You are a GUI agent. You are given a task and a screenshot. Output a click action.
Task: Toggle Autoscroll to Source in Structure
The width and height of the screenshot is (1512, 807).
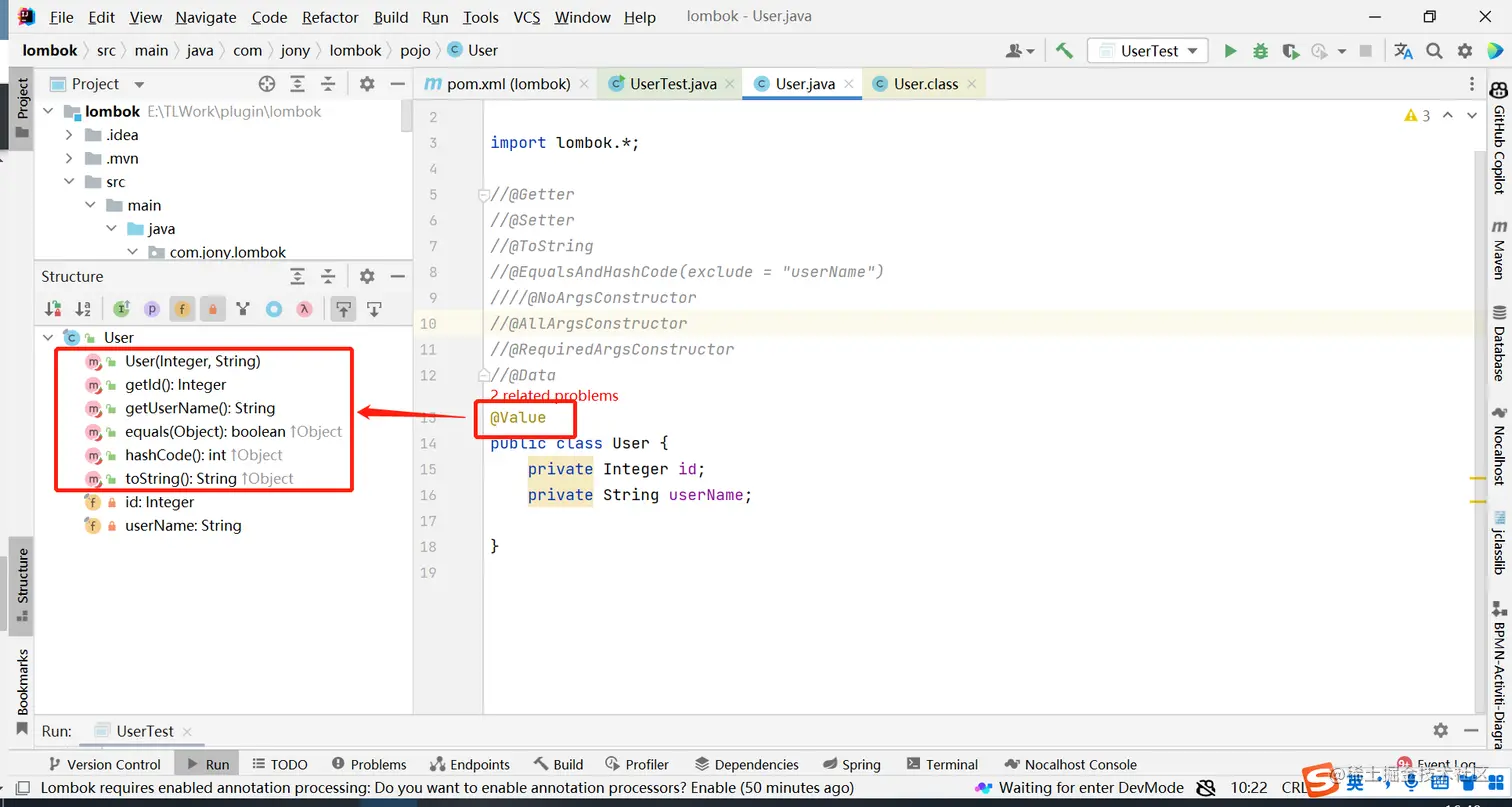pos(343,309)
